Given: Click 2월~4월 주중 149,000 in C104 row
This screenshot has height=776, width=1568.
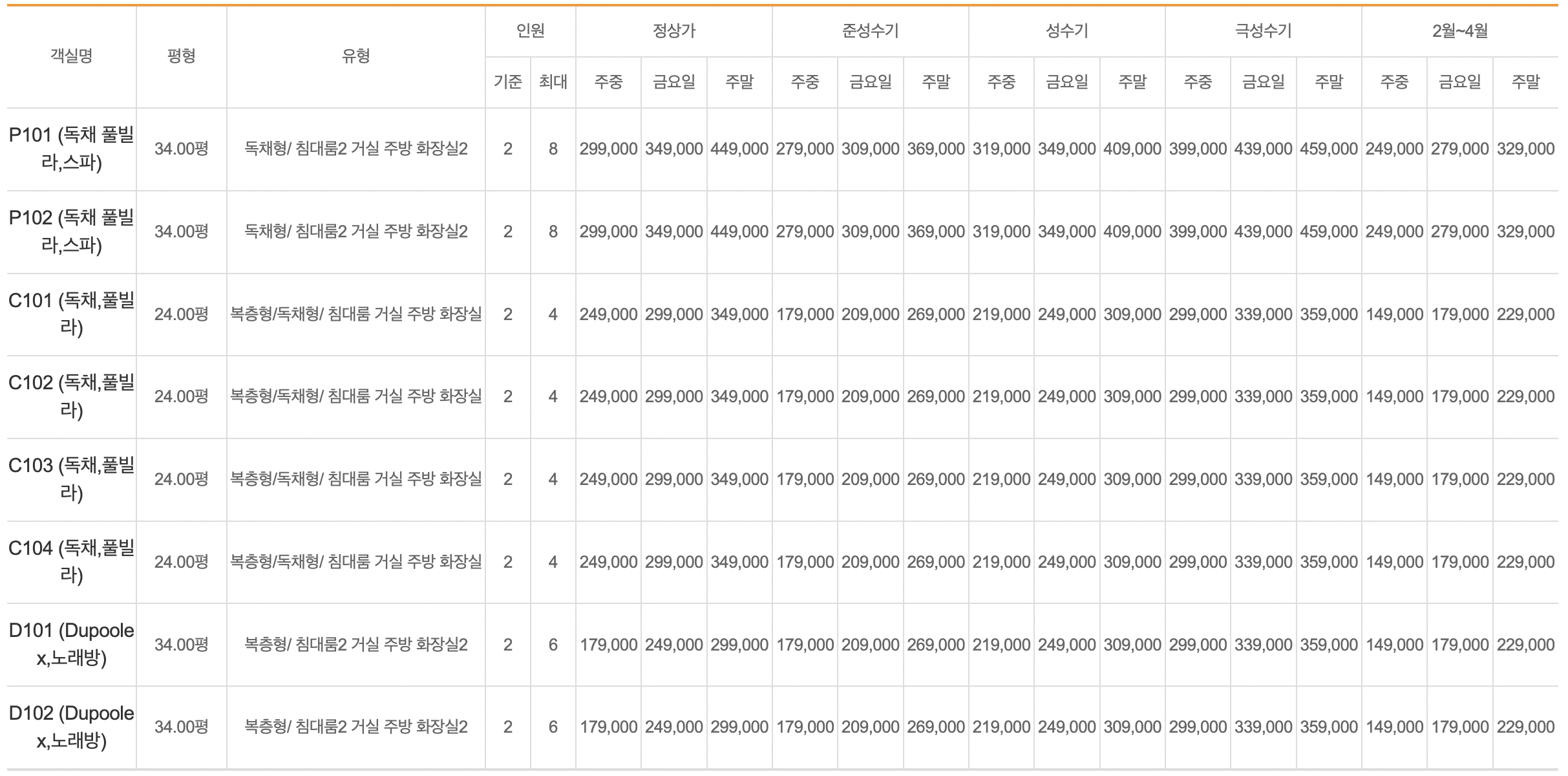Looking at the screenshot, I should (1394, 562).
